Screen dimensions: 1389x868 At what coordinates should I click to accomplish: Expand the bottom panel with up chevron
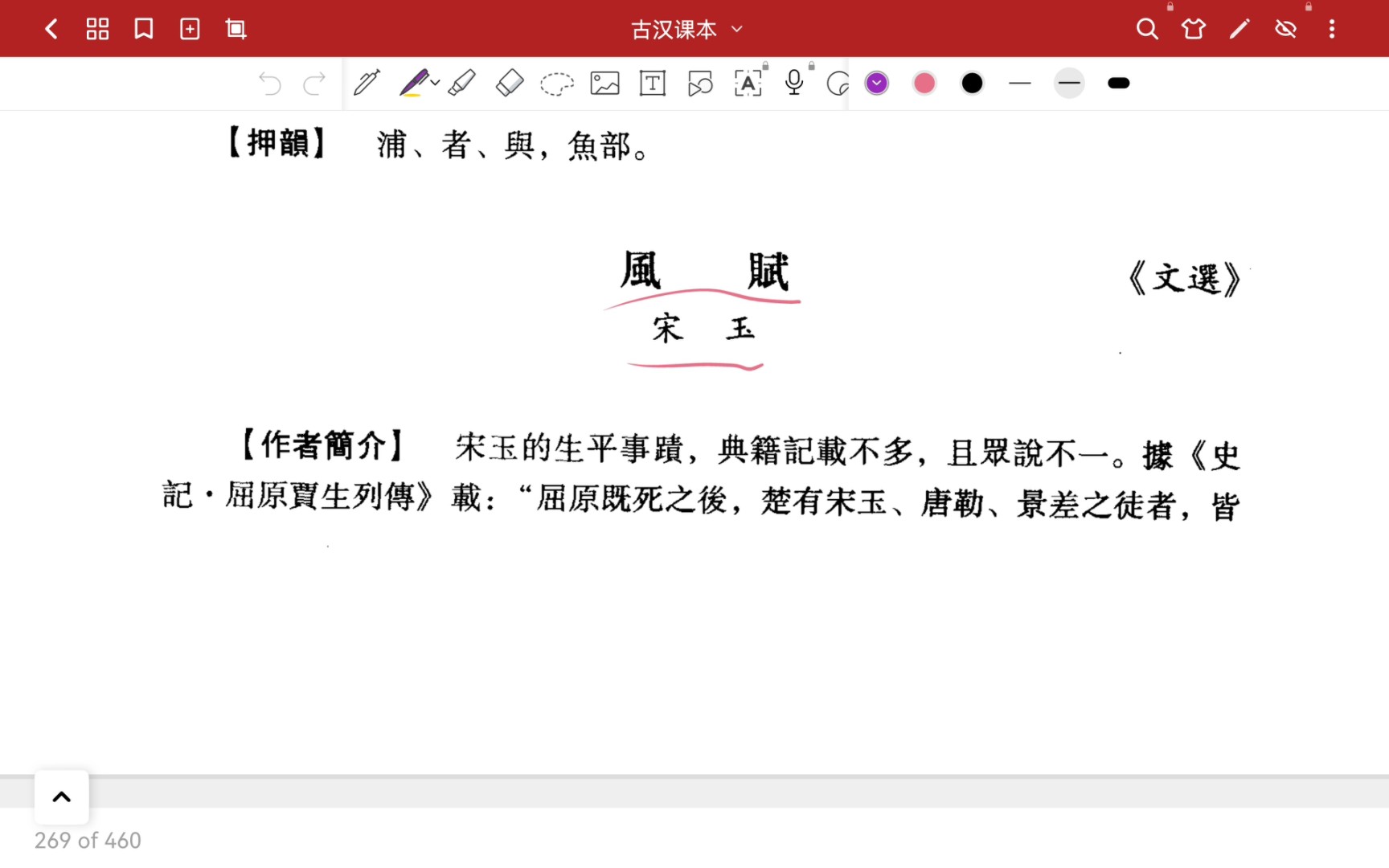[62, 797]
